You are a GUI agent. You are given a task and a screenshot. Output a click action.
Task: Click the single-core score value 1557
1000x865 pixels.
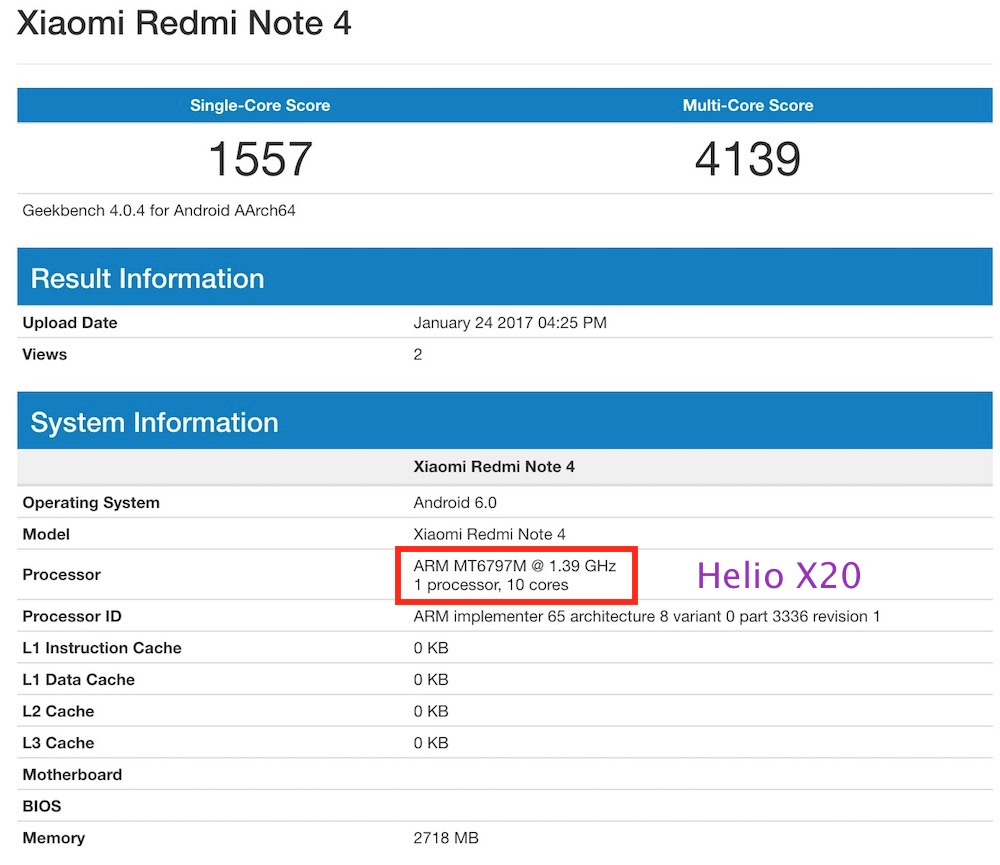(x=260, y=159)
